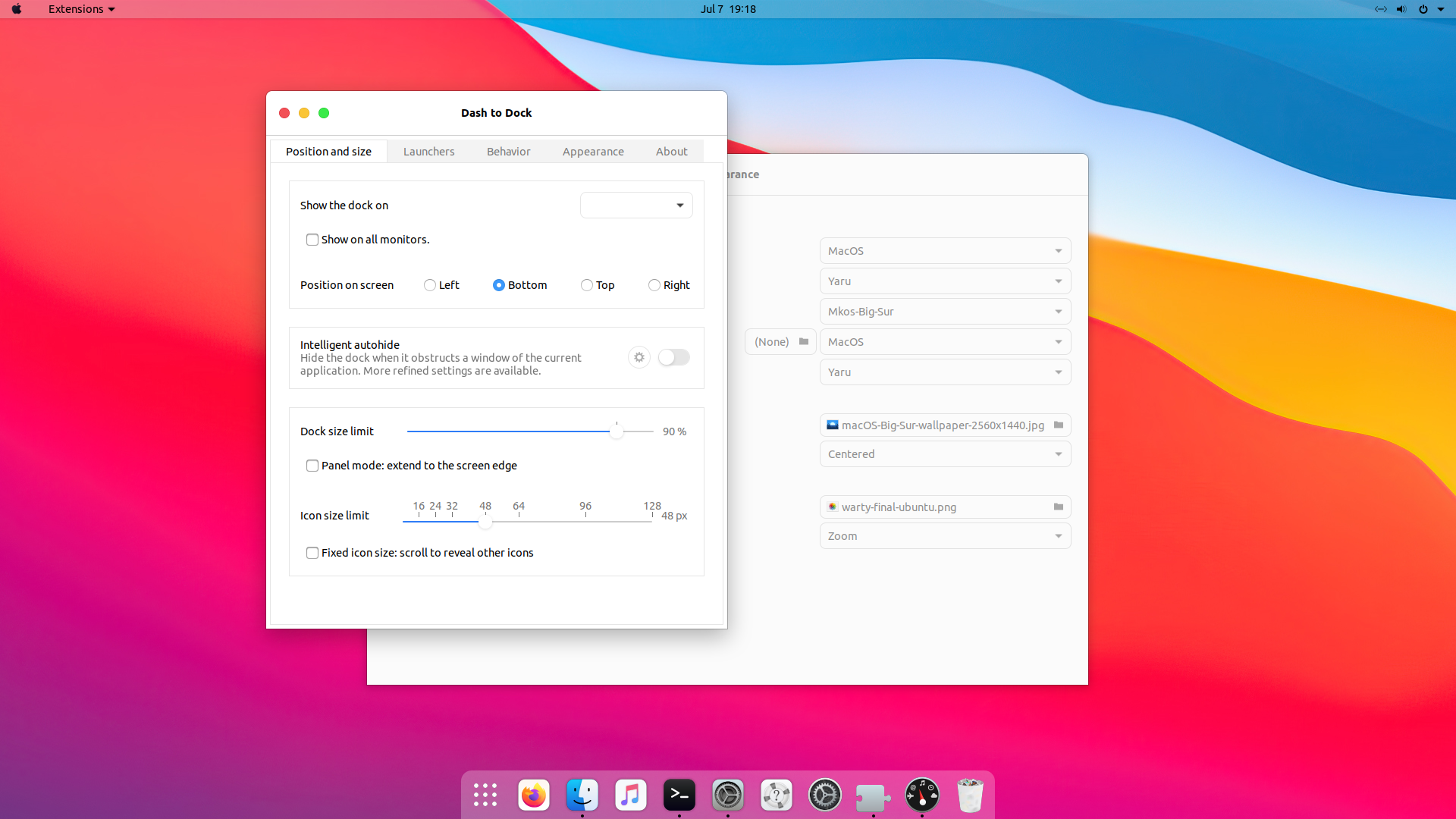Click folder icon of warty-final-ubuntu.png
The width and height of the screenshot is (1456, 819).
[x=1059, y=507]
